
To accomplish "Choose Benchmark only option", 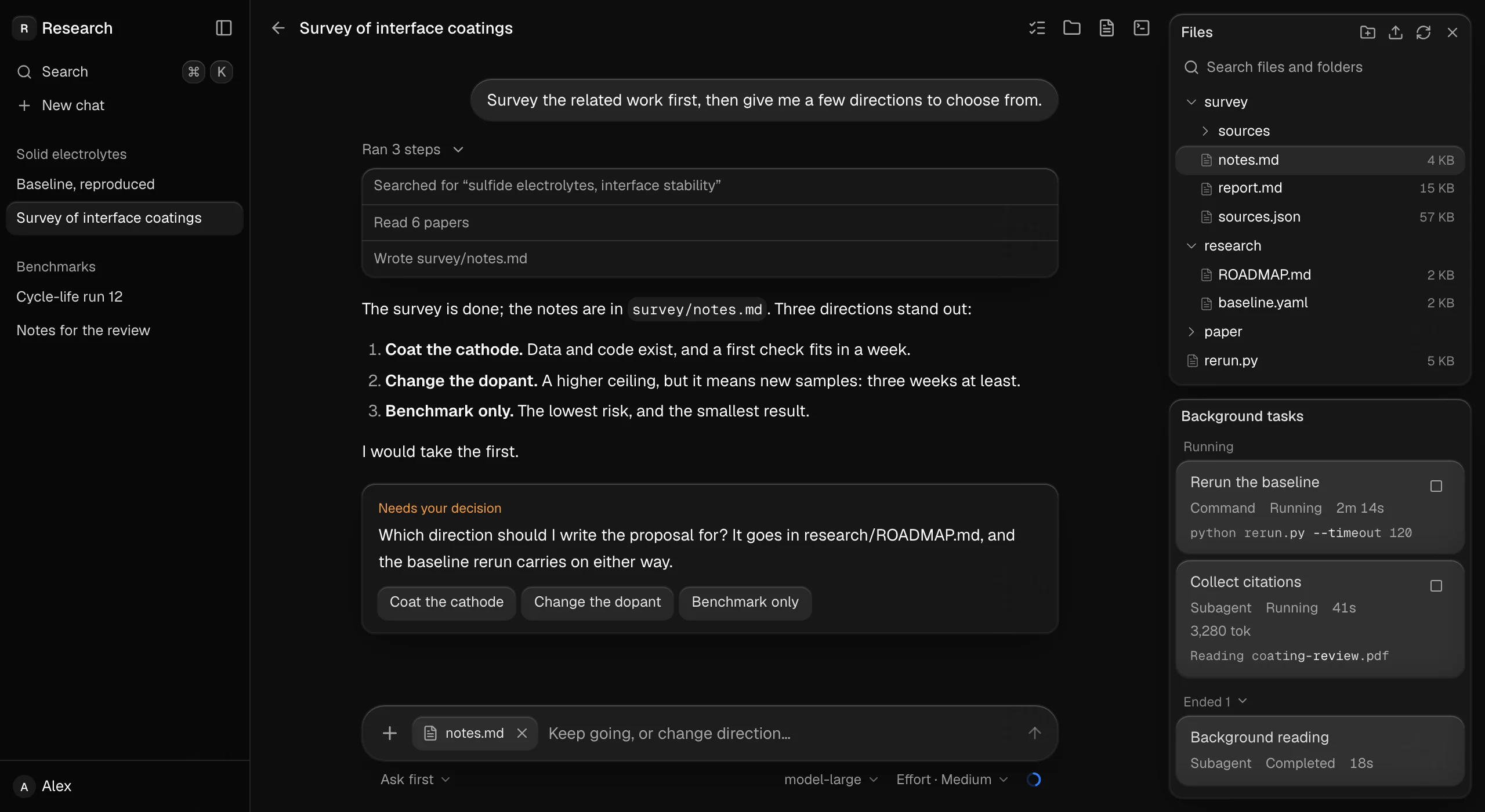I will (x=745, y=603).
